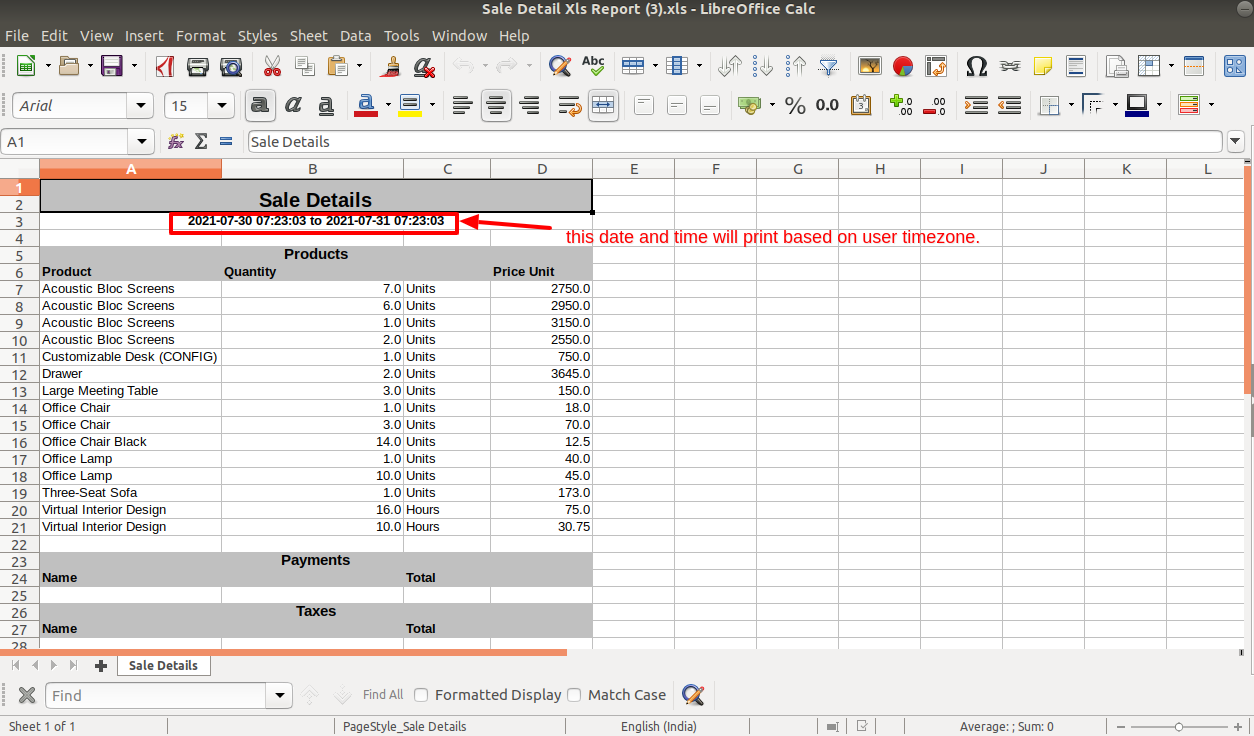Open the Function Wizard

(176, 142)
